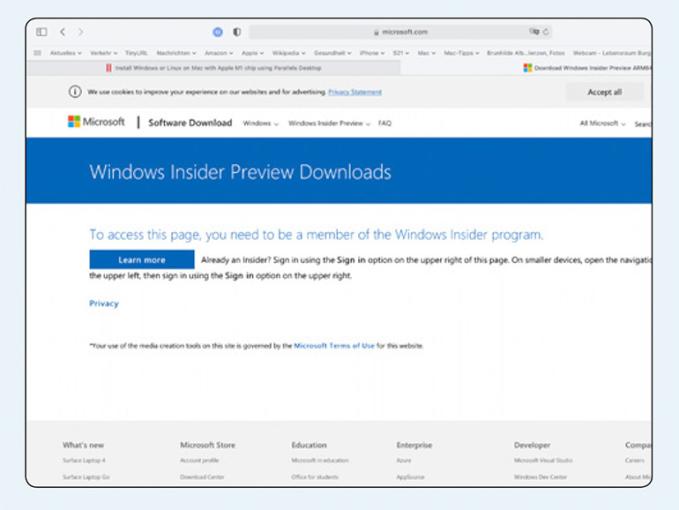Reload the page with the refresh icon
Image resolution: width=679 pixels, height=510 pixels.
(546, 32)
